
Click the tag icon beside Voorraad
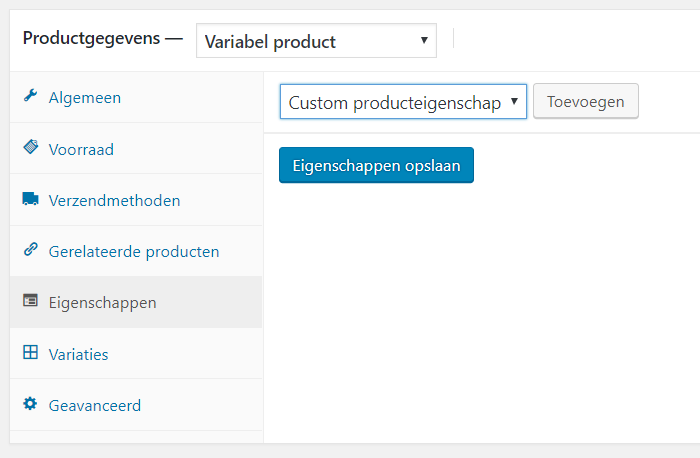[30, 146]
